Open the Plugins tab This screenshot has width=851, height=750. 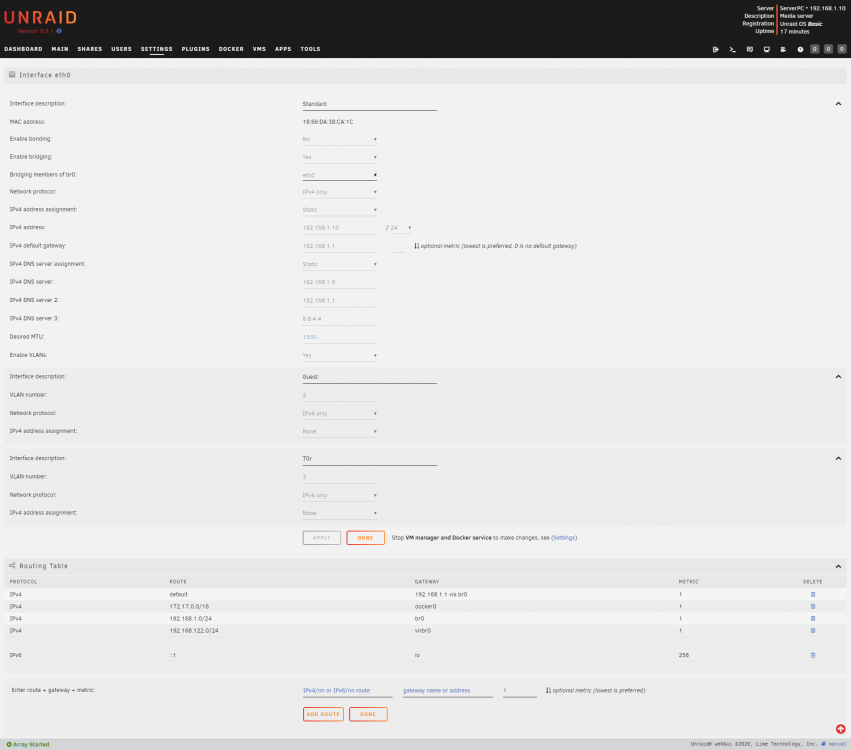coord(195,49)
